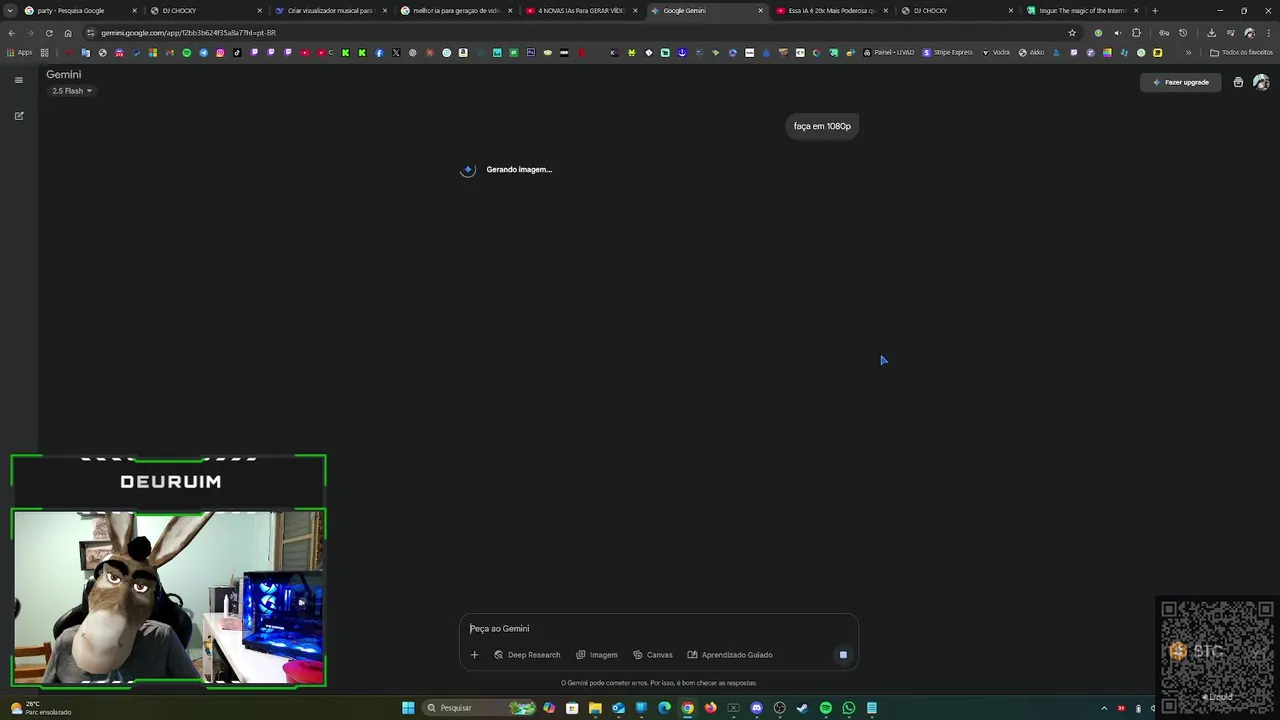Switch to the 'Imgur: The magic of the Internet' tab
The height and width of the screenshot is (720, 1280).
tap(1081, 11)
